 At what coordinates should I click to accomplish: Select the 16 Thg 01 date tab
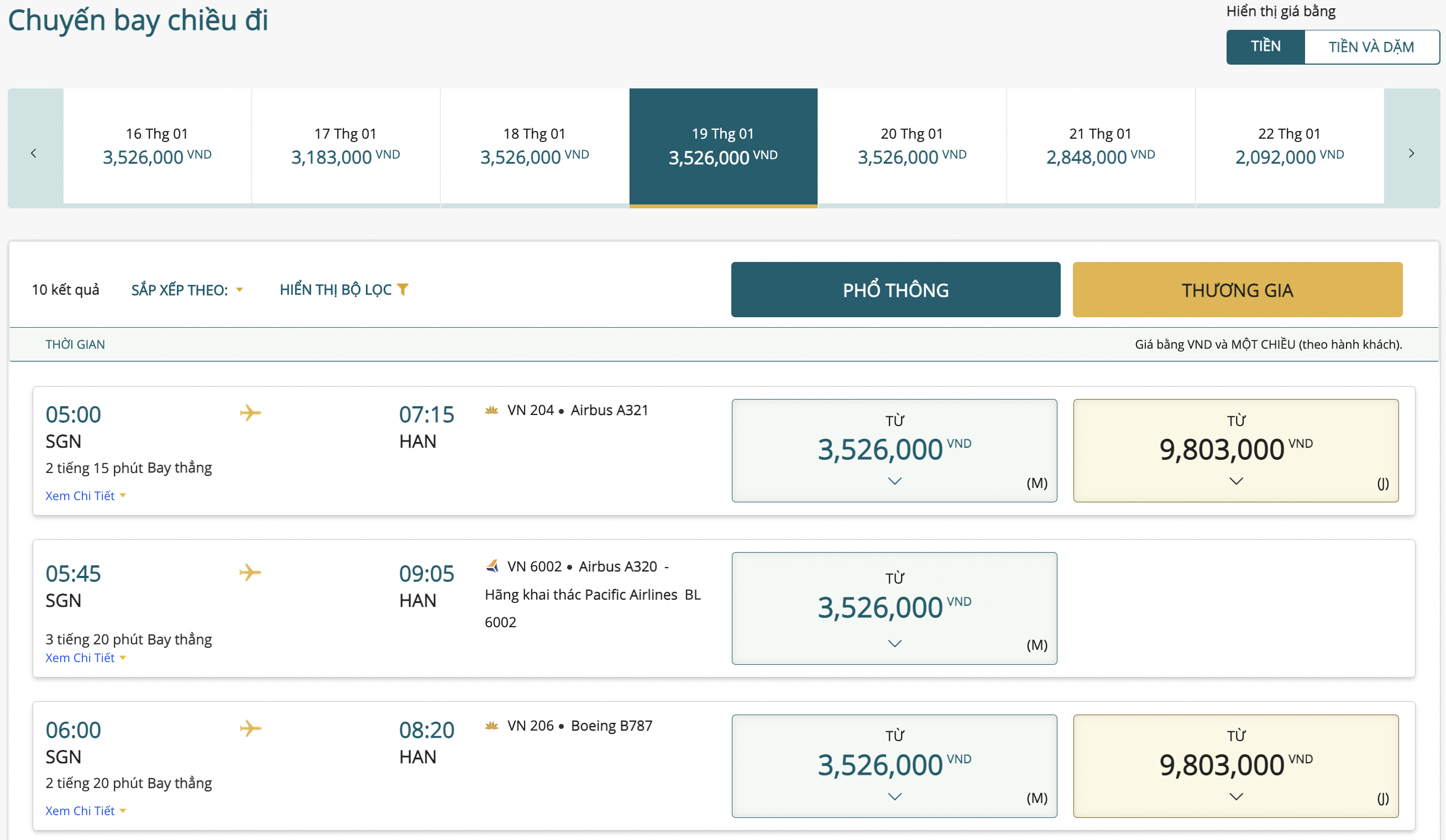(x=157, y=146)
